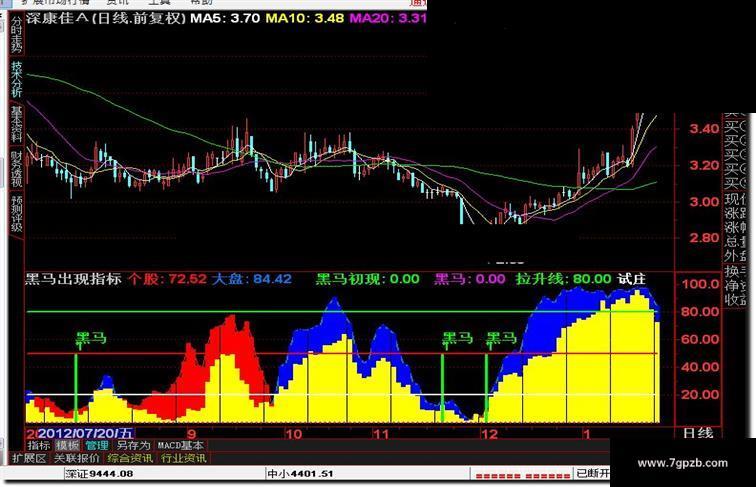This screenshot has height=487, width=756.
Task: Switch to 关联报价 tab
Action: [x=76, y=458]
